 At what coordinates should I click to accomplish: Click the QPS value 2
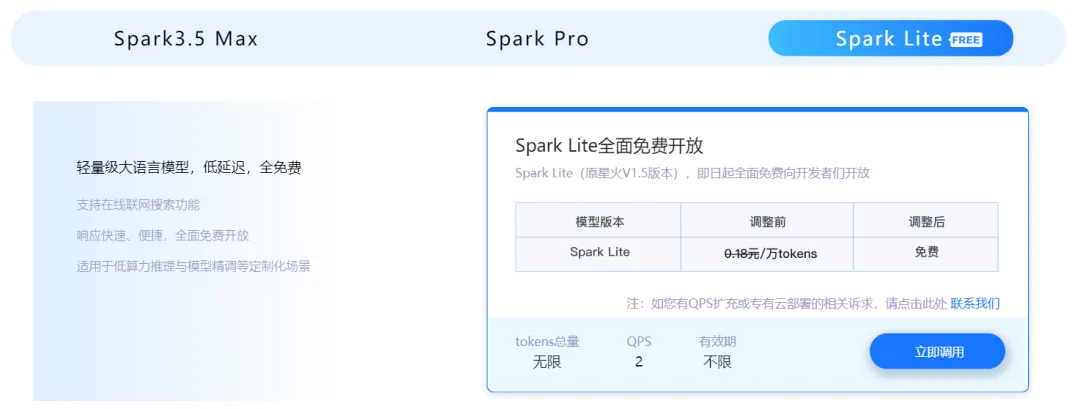(639, 362)
